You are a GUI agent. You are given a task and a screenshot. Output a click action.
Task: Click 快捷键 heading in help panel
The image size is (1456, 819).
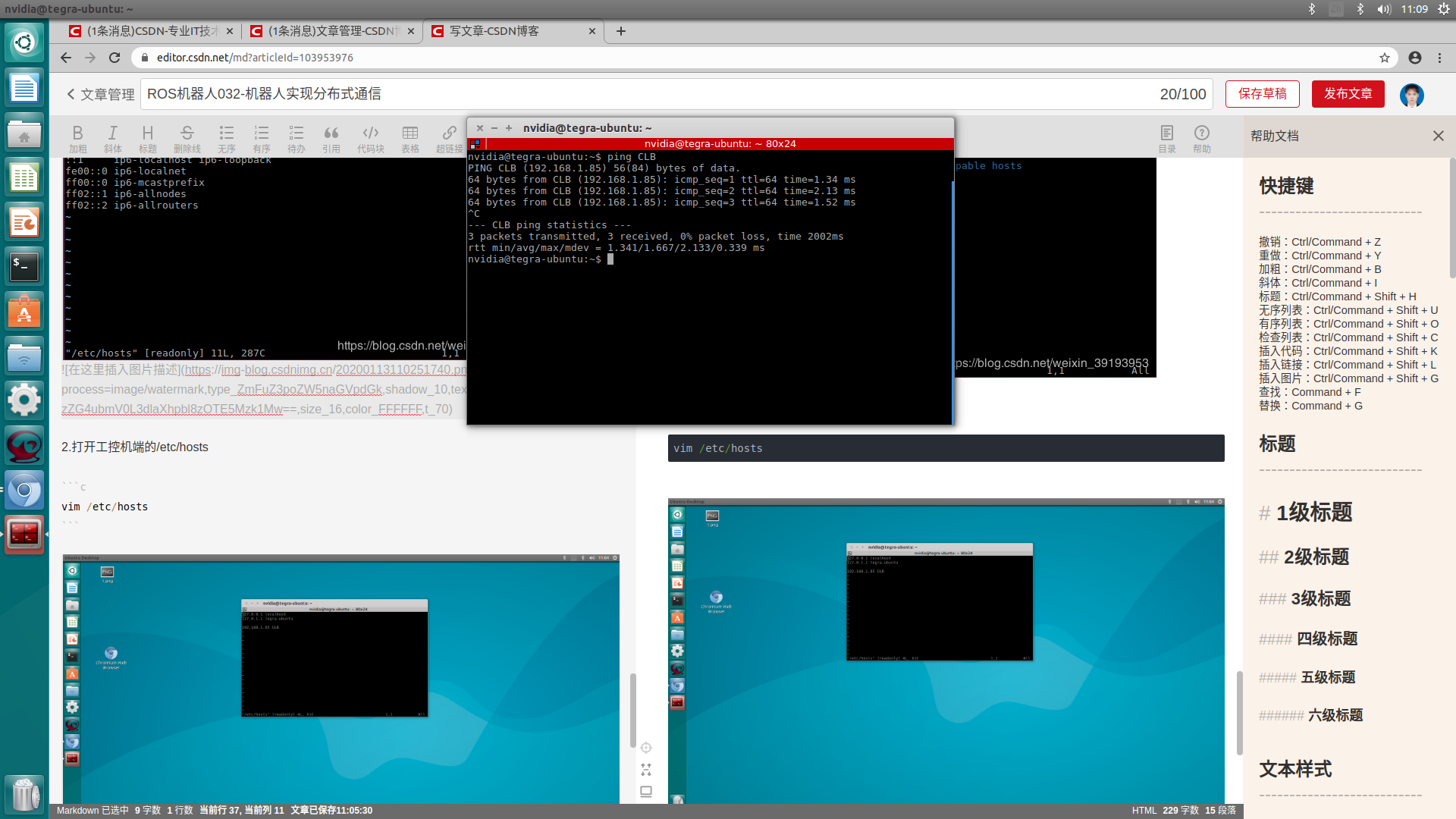pyautogui.click(x=1286, y=186)
